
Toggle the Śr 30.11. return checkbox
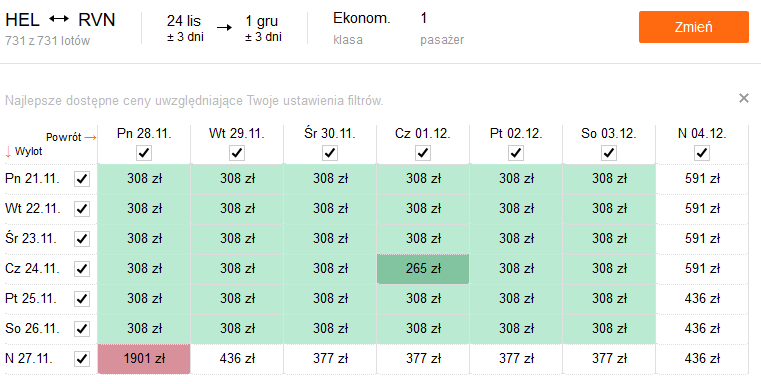[330, 153]
